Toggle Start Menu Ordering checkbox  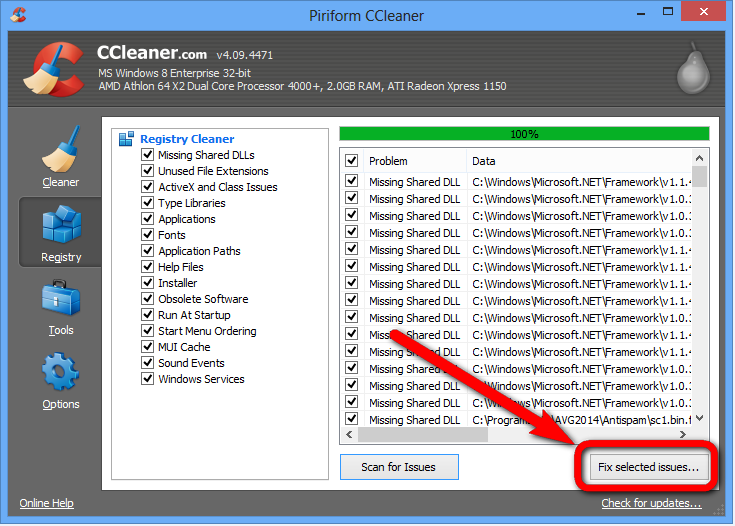148,331
